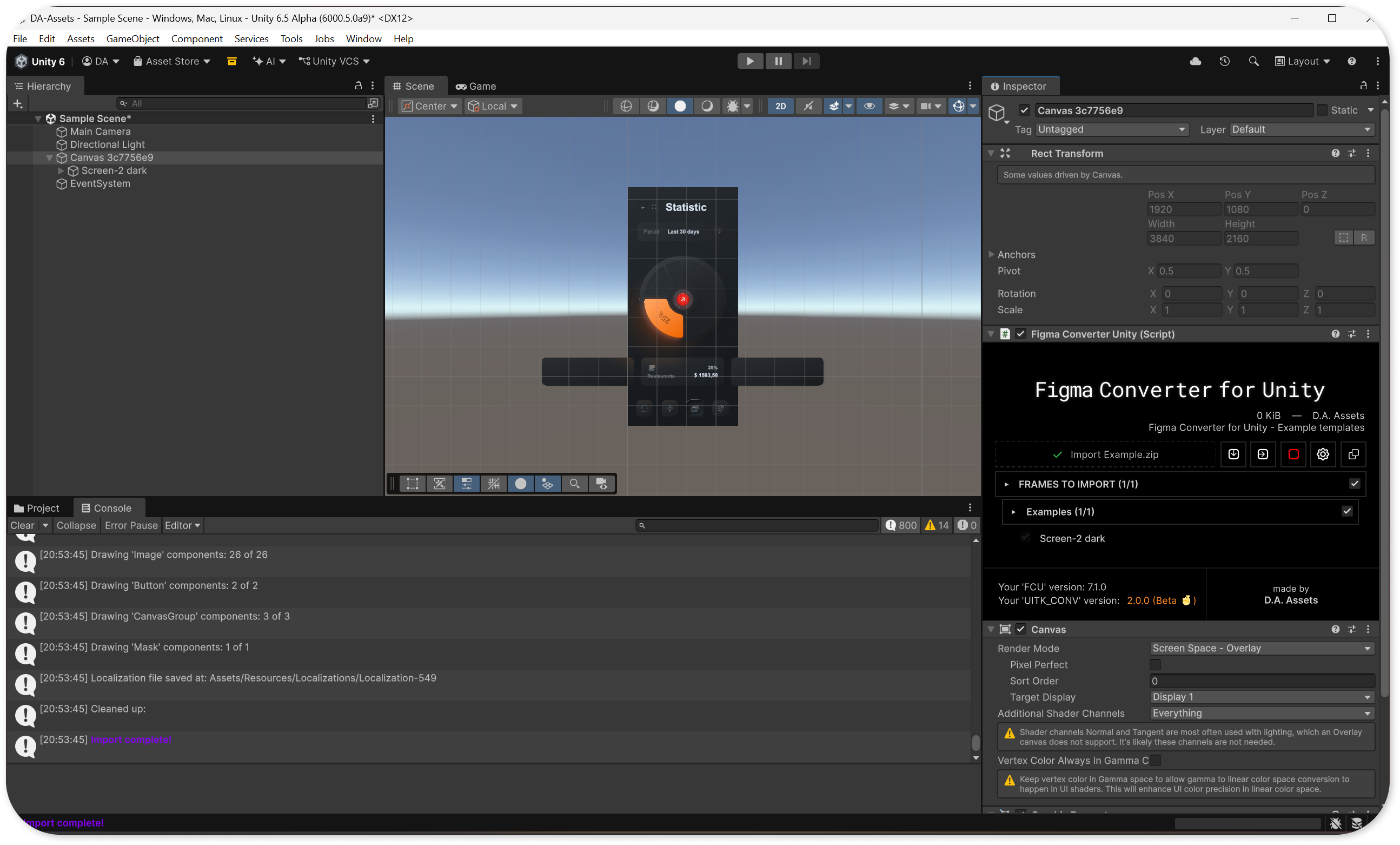
Task: Select the shaded wireframe draw mode icon
Action: pos(653,106)
